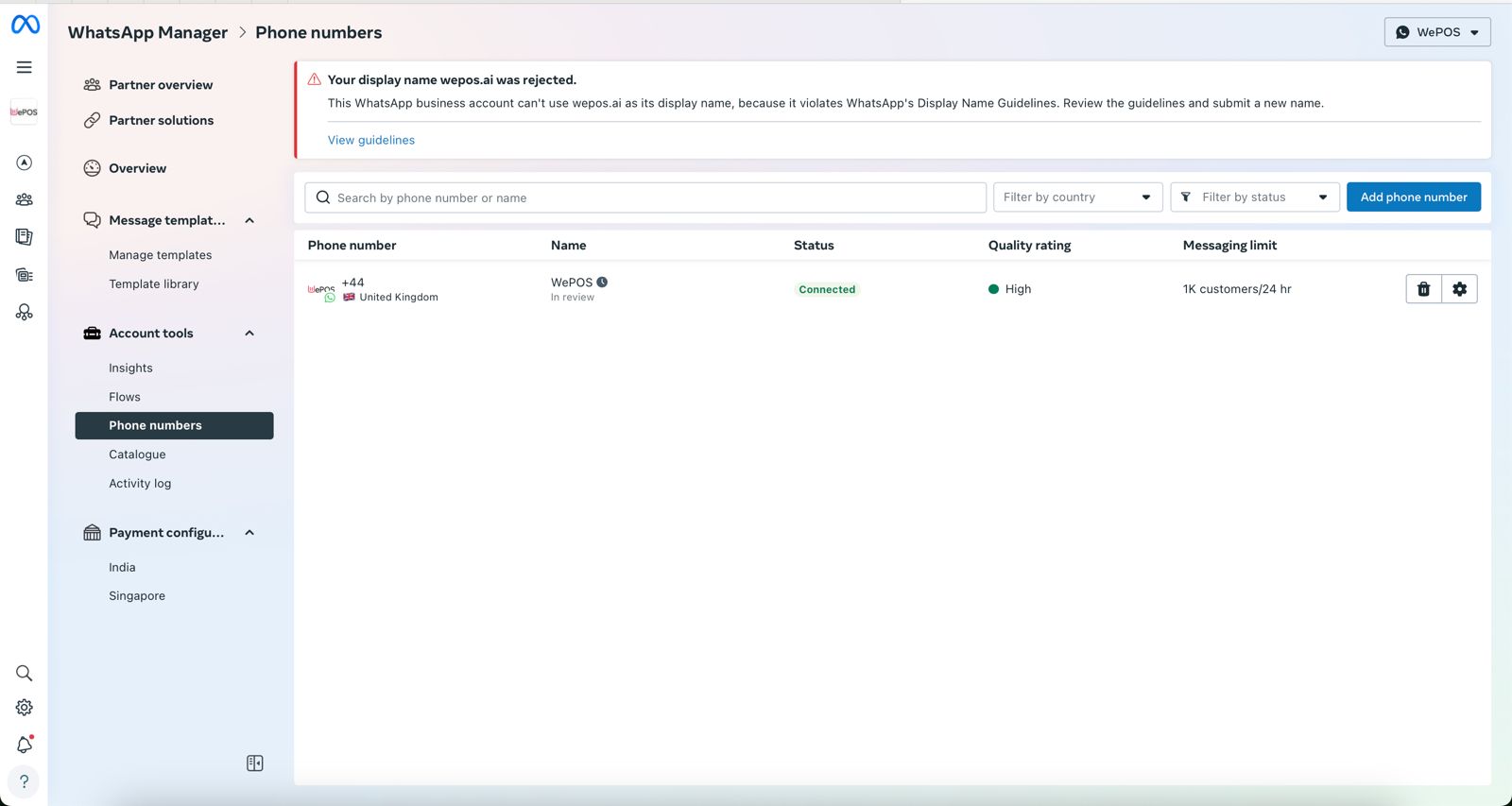Open Flows under Account tools

click(125, 397)
